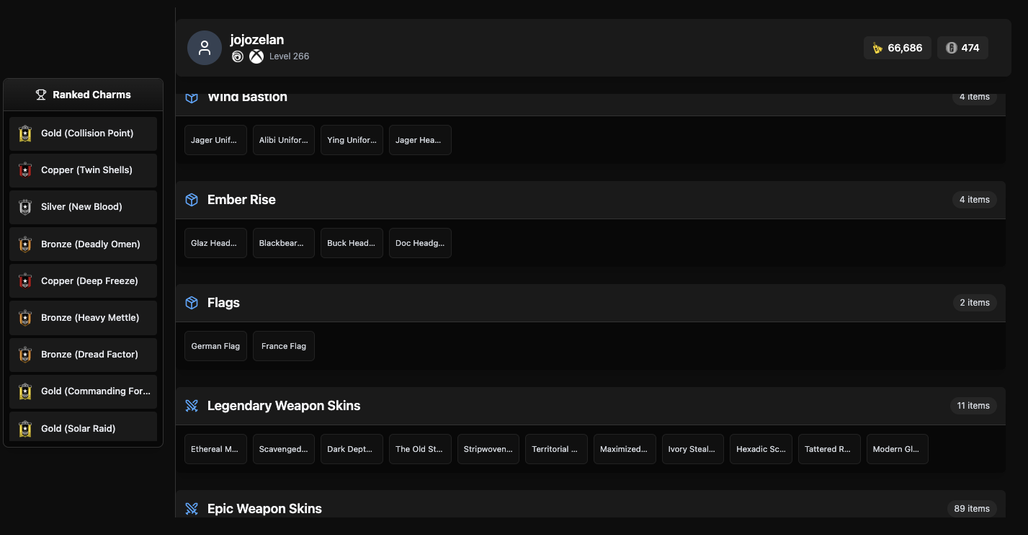
Task: Collapse the Flags section header
Action: pyautogui.click(x=590, y=303)
